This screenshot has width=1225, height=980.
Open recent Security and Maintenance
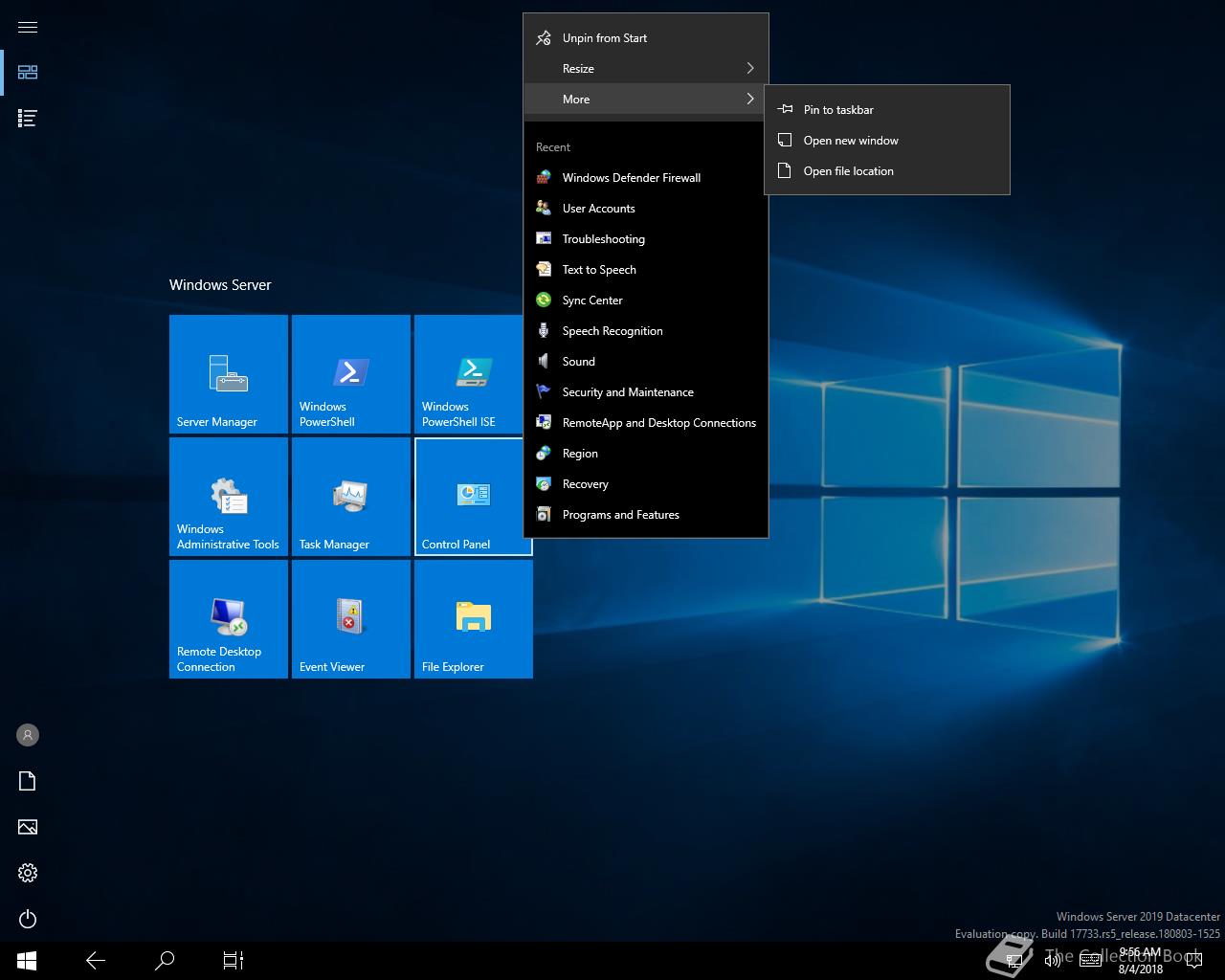(x=646, y=392)
